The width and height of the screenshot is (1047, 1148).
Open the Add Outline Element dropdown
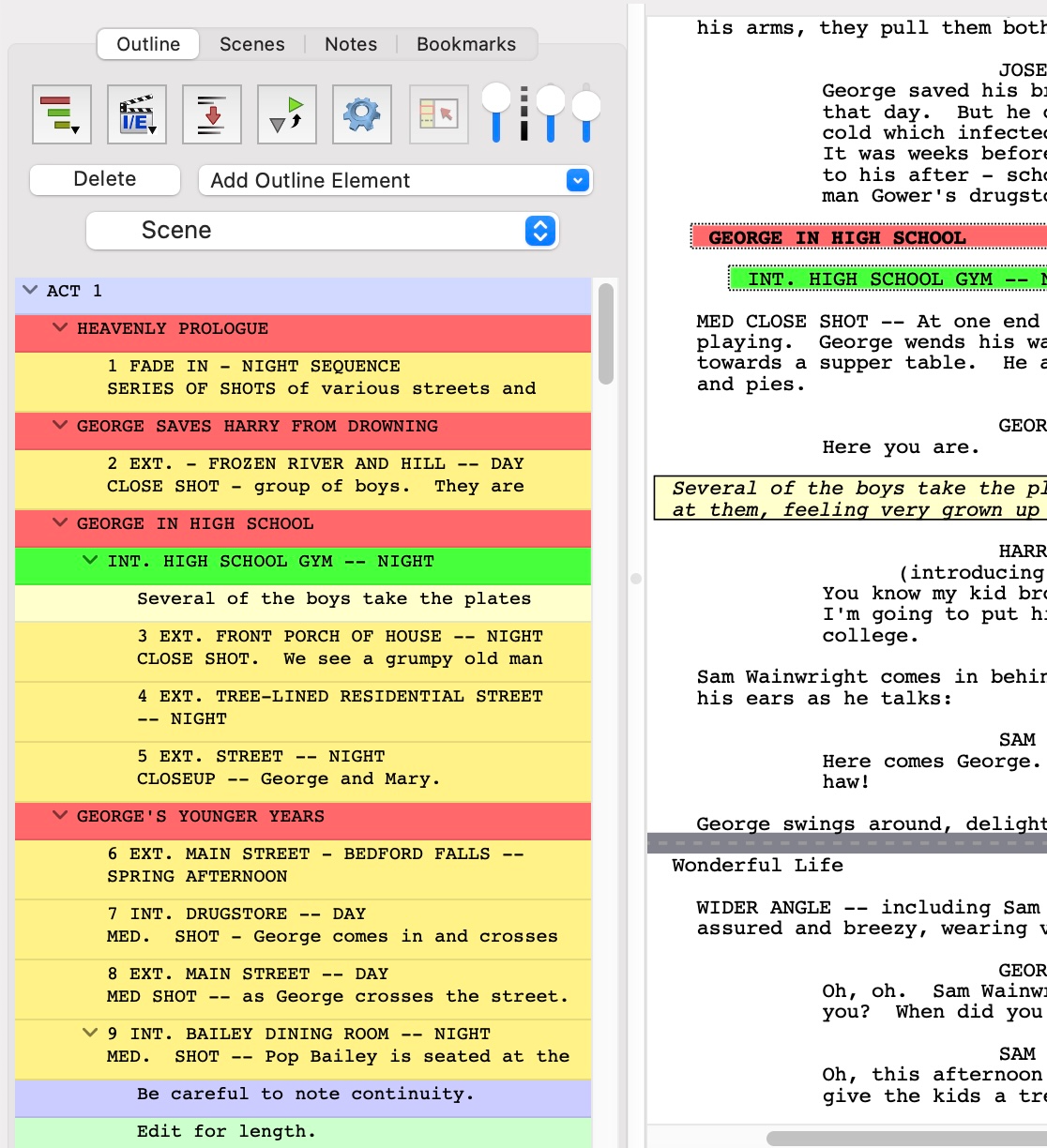pos(576,179)
